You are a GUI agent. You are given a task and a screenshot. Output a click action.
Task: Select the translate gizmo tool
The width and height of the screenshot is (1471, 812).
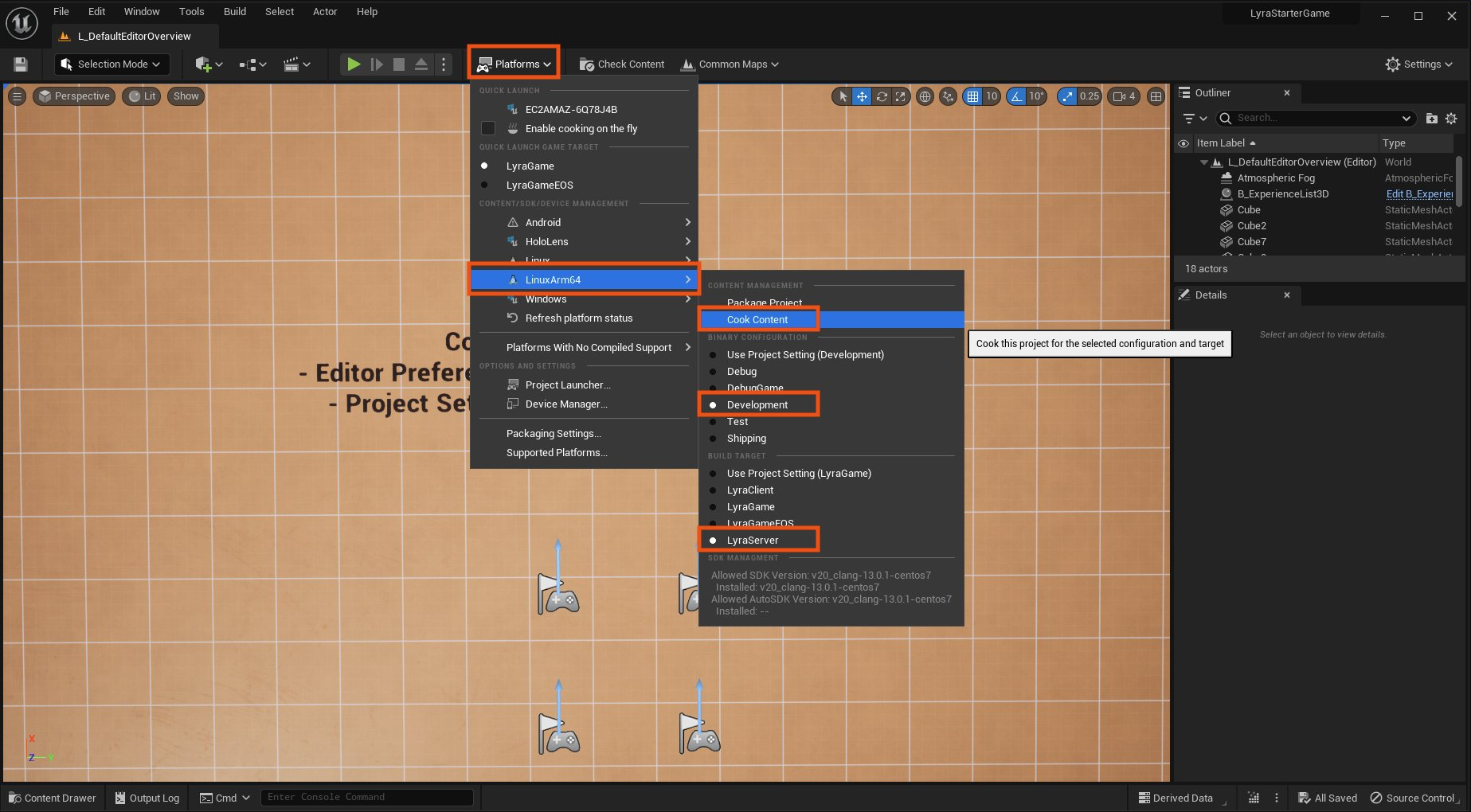[862, 96]
